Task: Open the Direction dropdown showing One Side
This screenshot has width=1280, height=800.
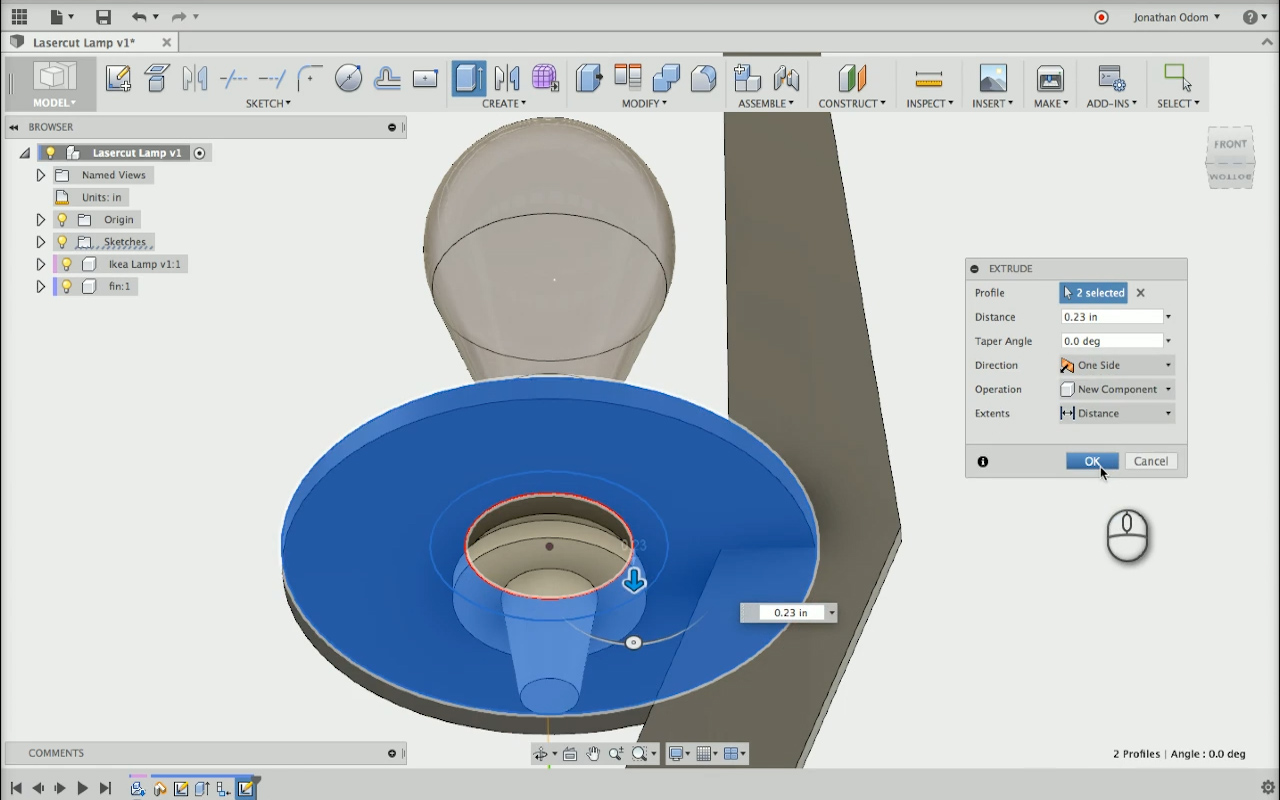Action: pos(1116,365)
